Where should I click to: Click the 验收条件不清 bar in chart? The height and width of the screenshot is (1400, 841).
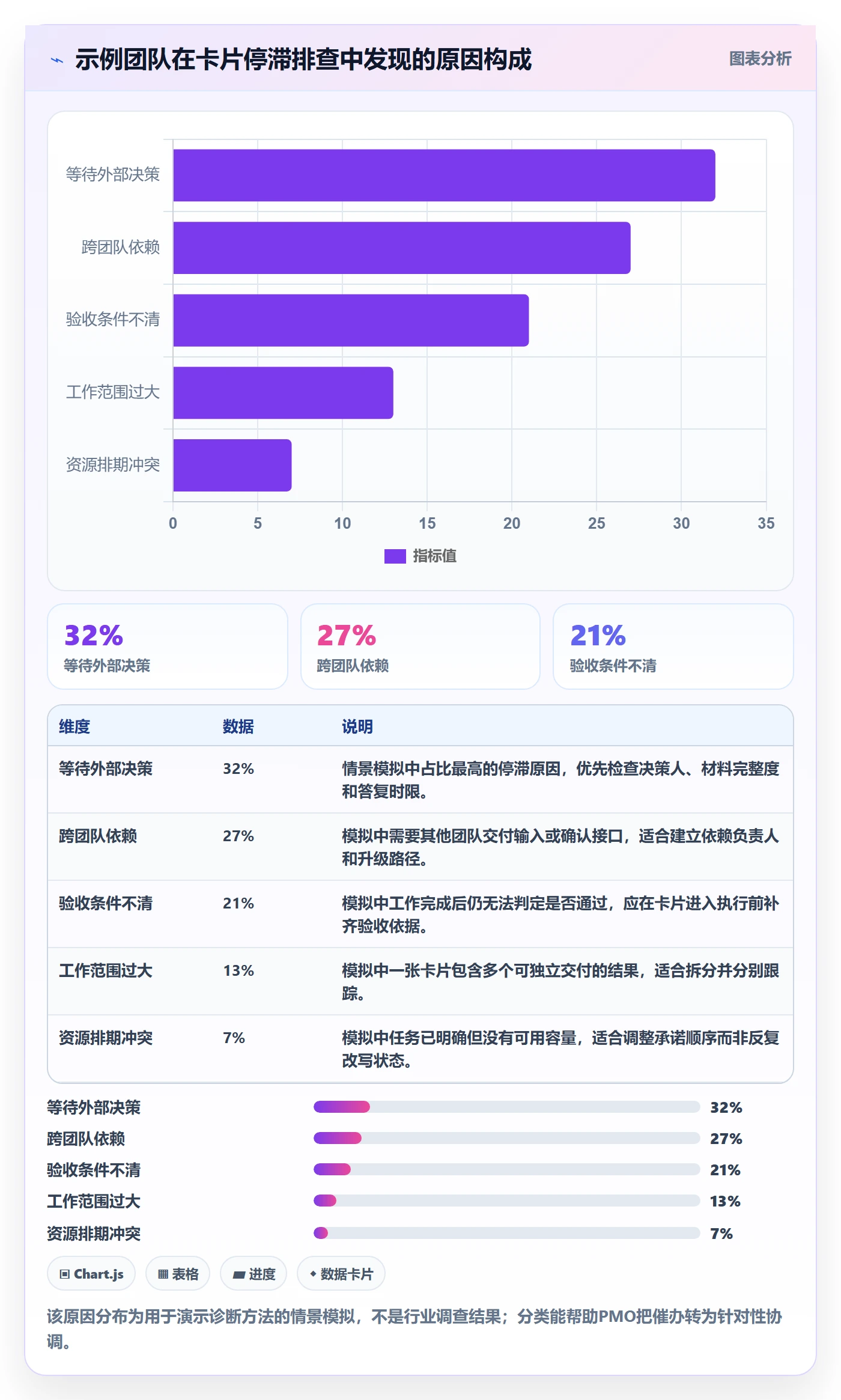point(351,320)
